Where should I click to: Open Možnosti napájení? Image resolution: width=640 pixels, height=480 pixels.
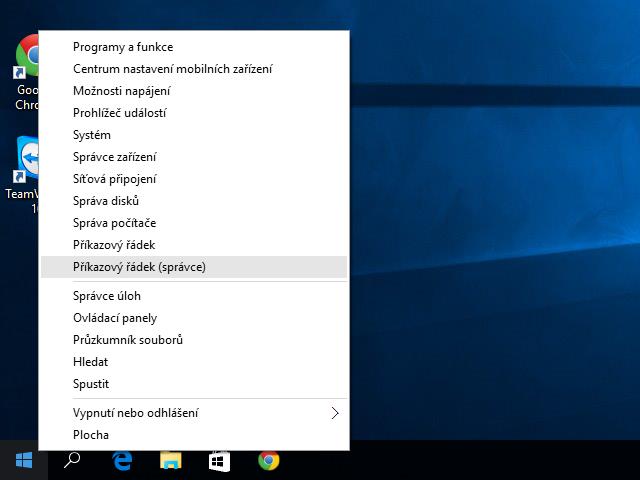[119, 91]
